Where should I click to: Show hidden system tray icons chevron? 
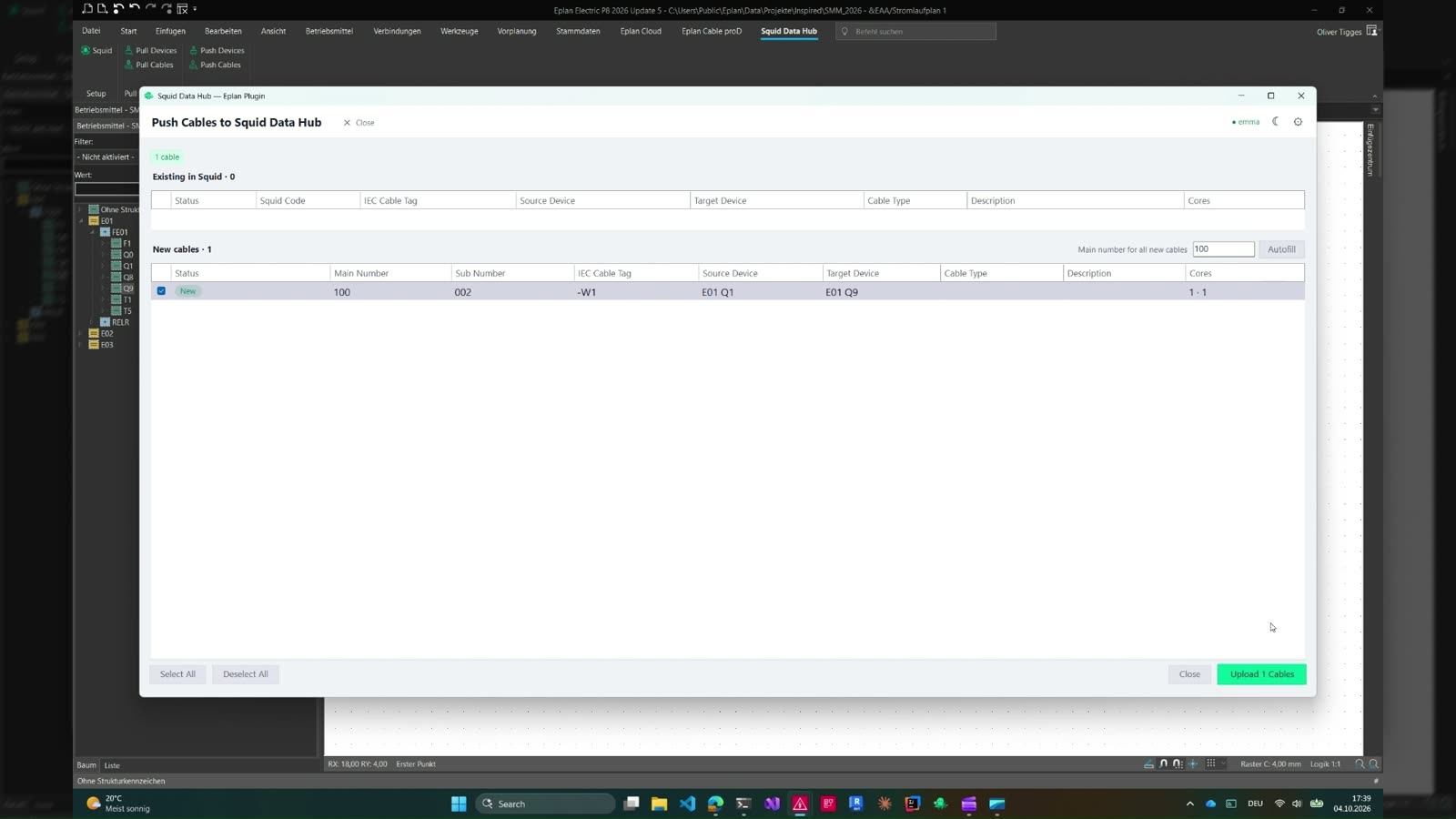click(1189, 804)
